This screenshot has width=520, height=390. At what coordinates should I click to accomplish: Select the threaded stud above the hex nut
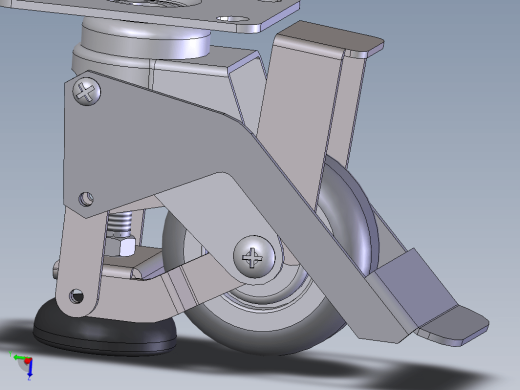point(119,223)
